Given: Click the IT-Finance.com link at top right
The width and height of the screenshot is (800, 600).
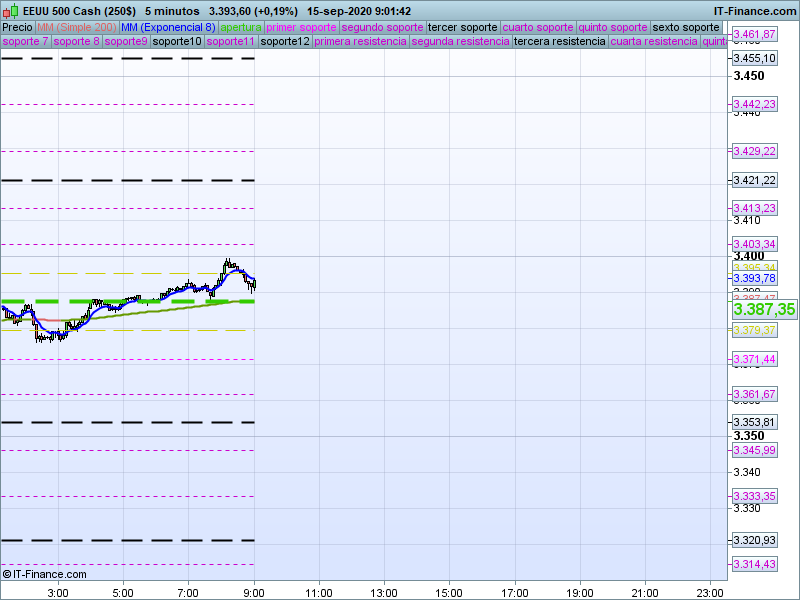Looking at the screenshot, I should coord(755,11).
